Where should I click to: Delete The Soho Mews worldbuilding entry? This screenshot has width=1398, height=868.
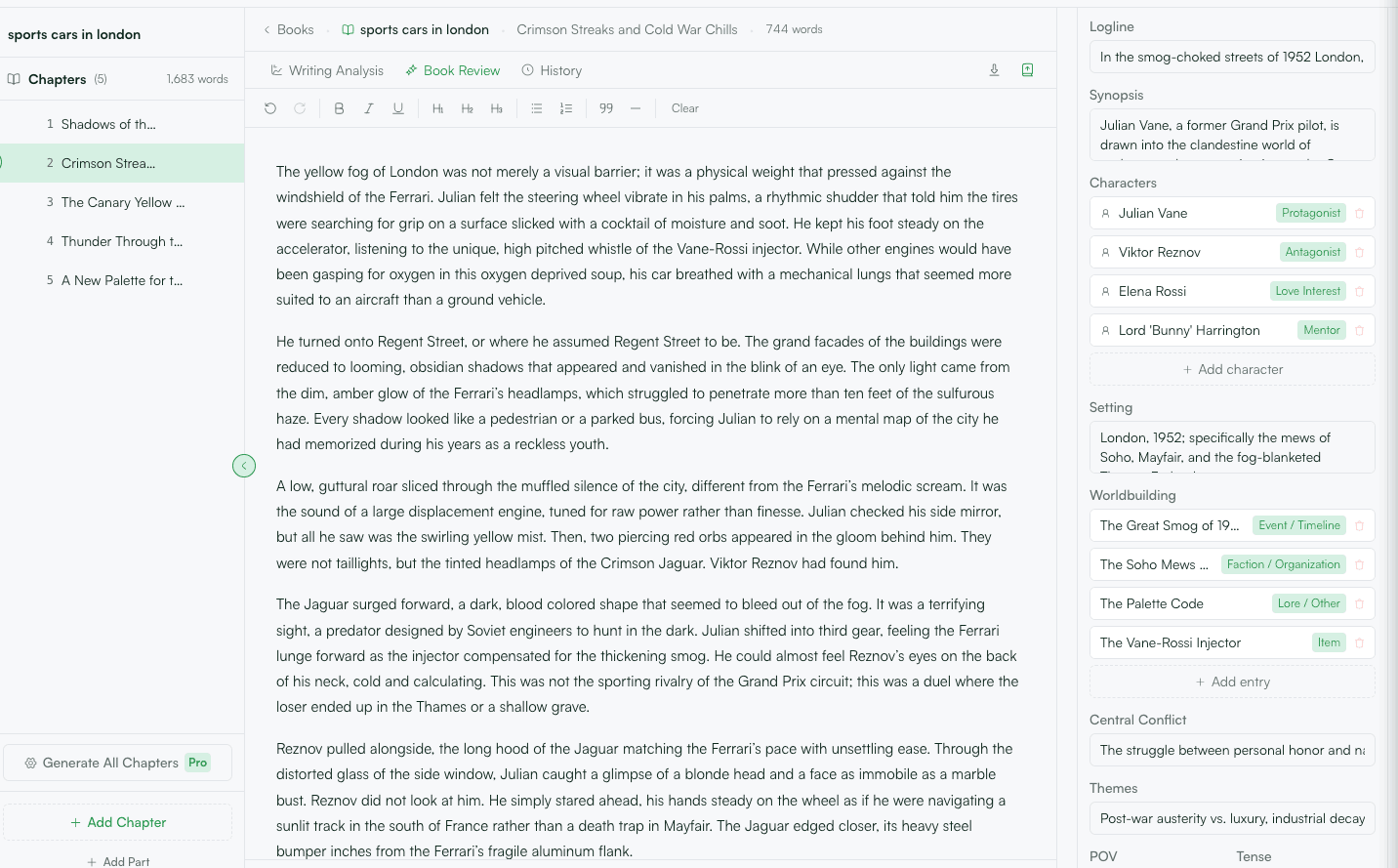(1359, 564)
